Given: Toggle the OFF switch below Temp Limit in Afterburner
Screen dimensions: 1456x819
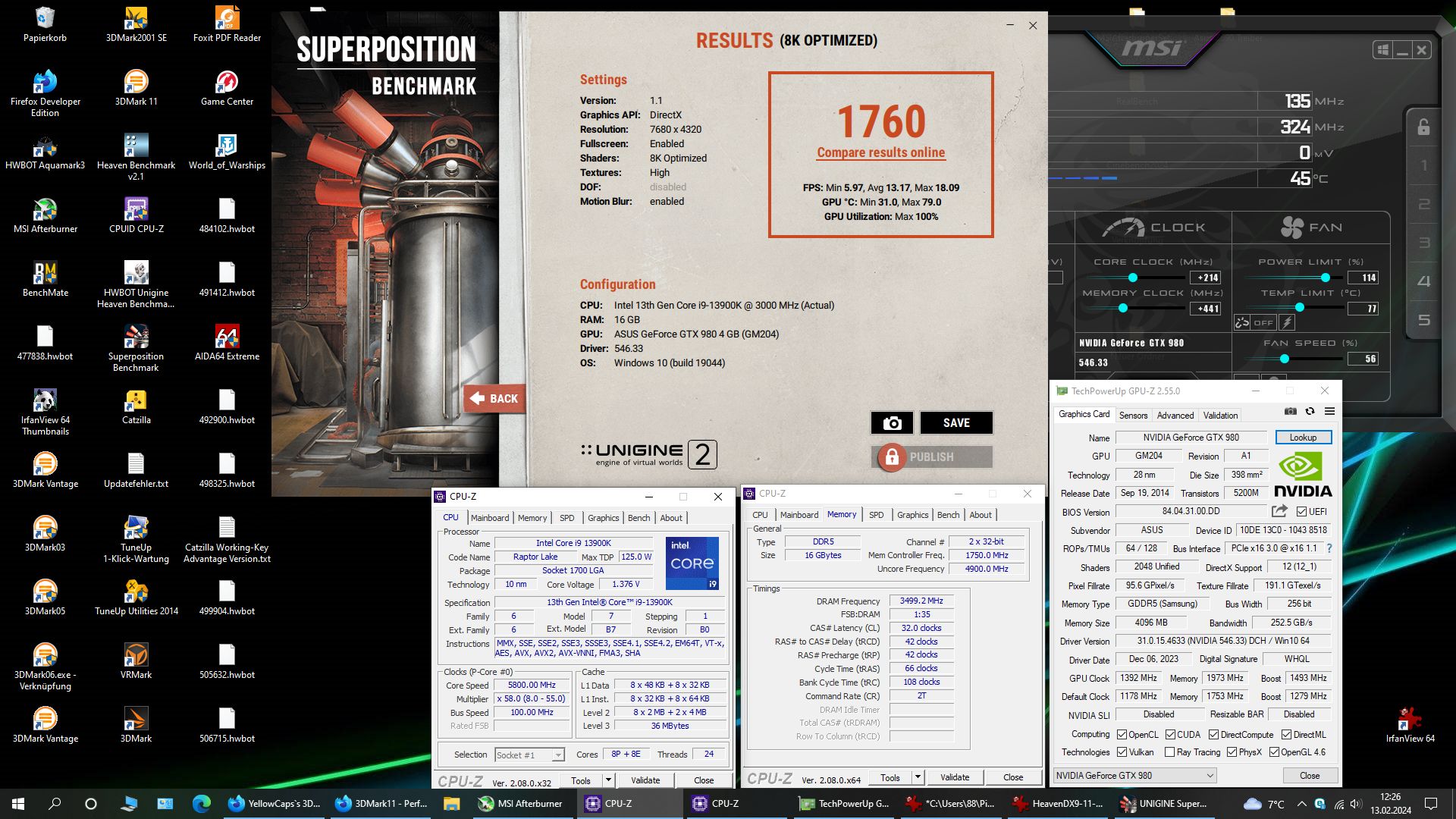Looking at the screenshot, I should point(1263,322).
